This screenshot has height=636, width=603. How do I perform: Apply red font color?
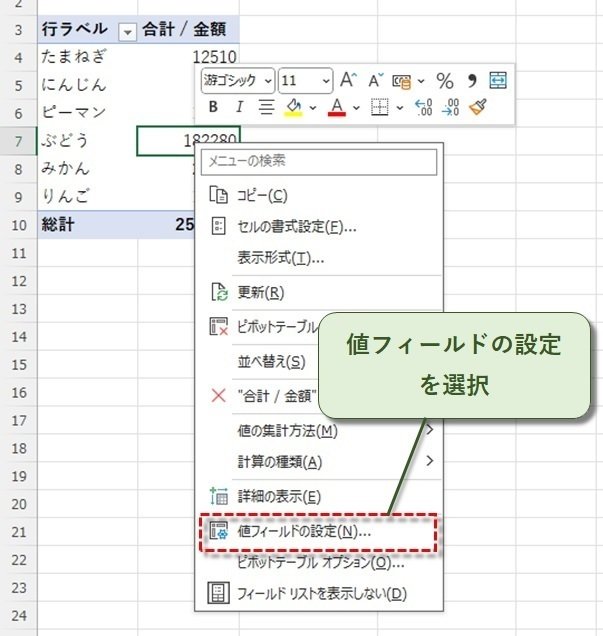[x=337, y=107]
